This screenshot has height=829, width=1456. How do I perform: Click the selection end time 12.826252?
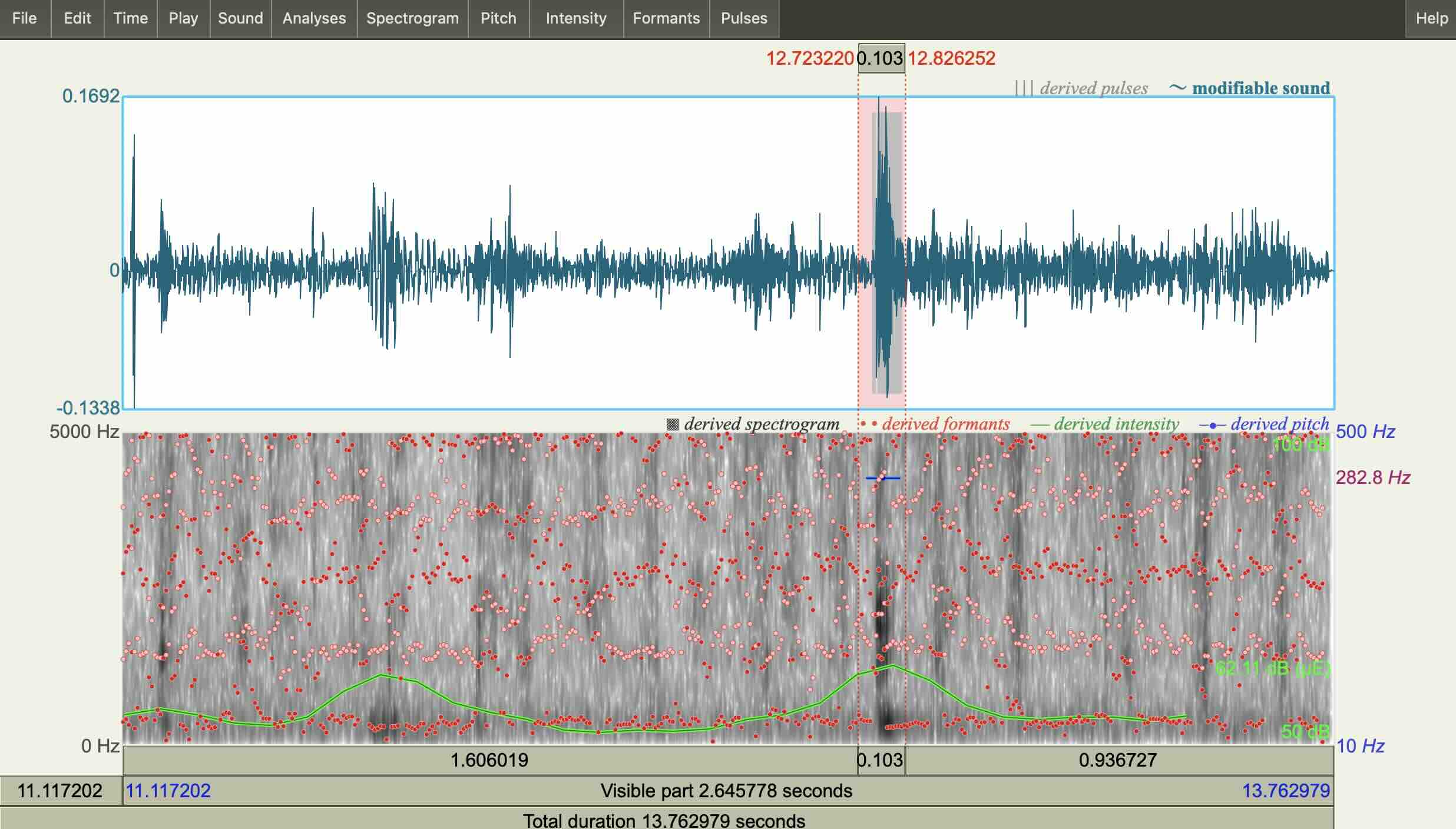(x=951, y=58)
